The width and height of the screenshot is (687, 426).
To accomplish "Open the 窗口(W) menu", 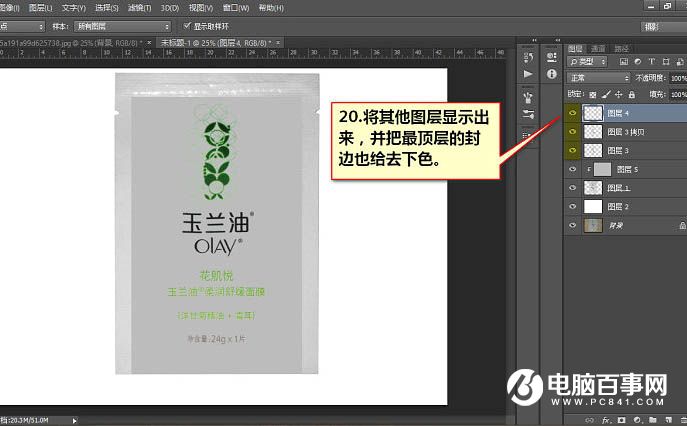I will point(236,8).
